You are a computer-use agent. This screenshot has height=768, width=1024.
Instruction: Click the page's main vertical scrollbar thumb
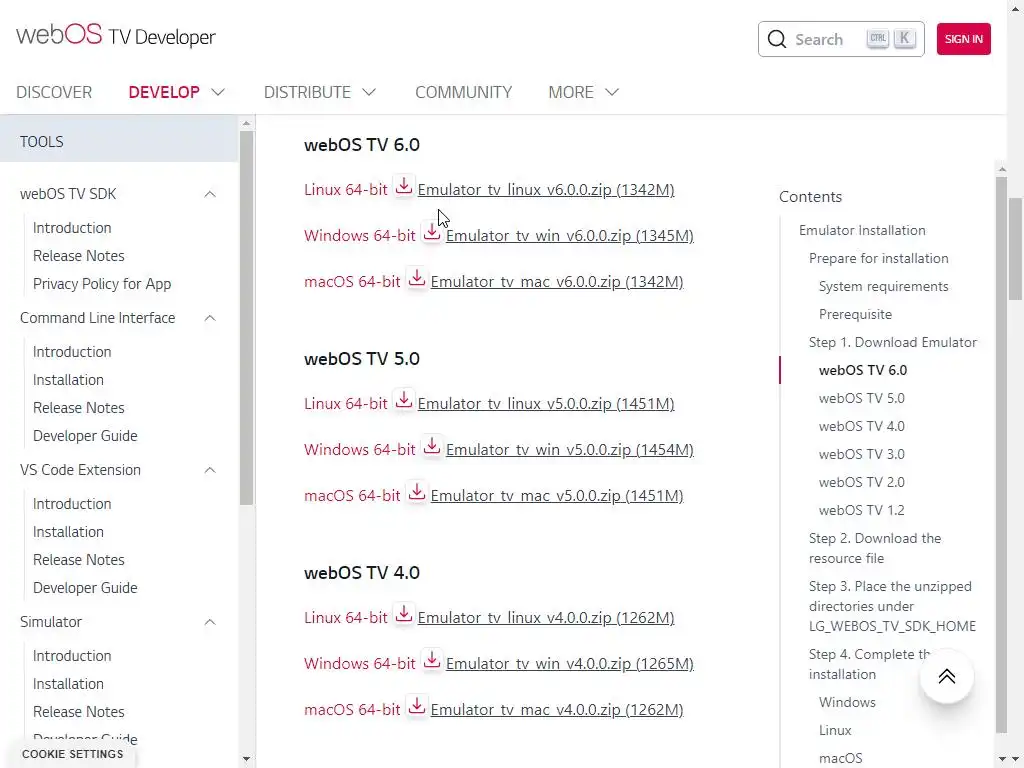(1016, 248)
